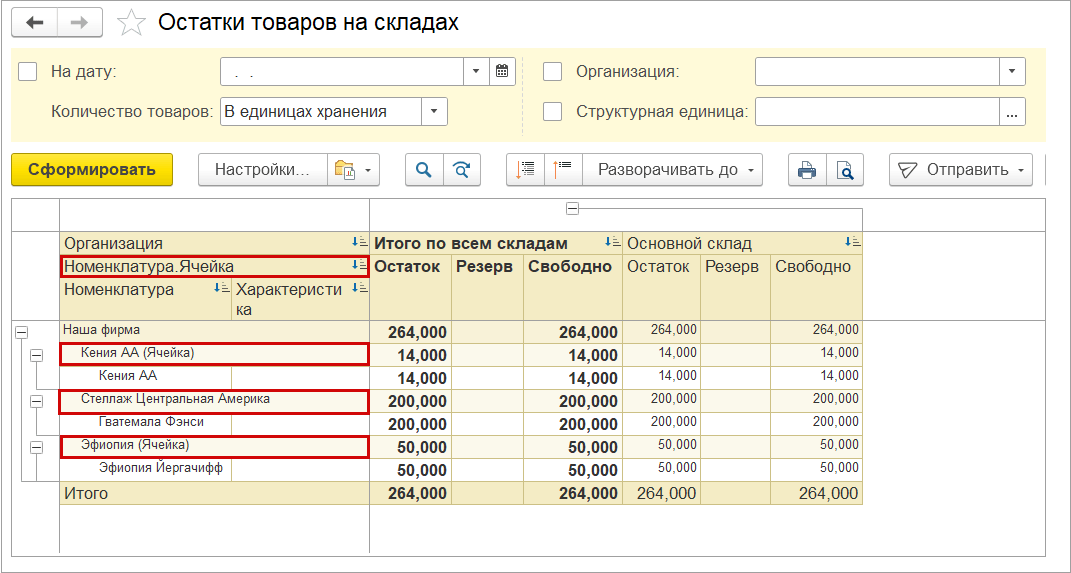Open the calendar date picker icon
This screenshot has width=1071, height=573.
click(502, 71)
